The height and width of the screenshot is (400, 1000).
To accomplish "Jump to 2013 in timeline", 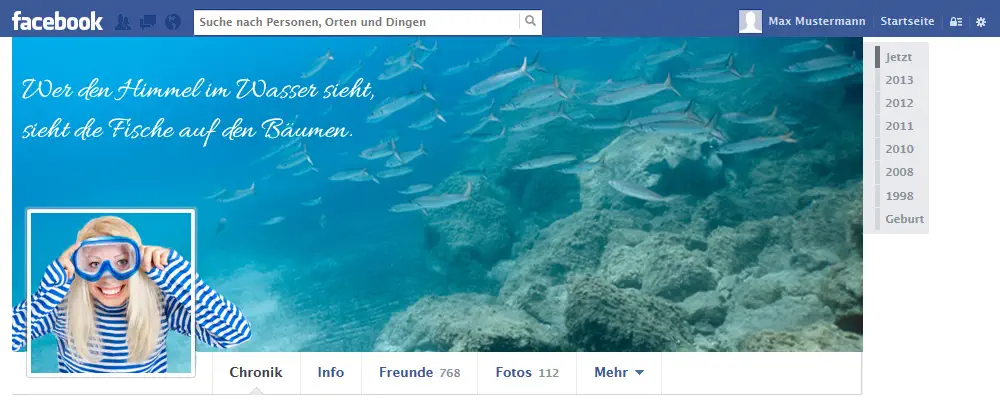I will (x=899, y=80).
